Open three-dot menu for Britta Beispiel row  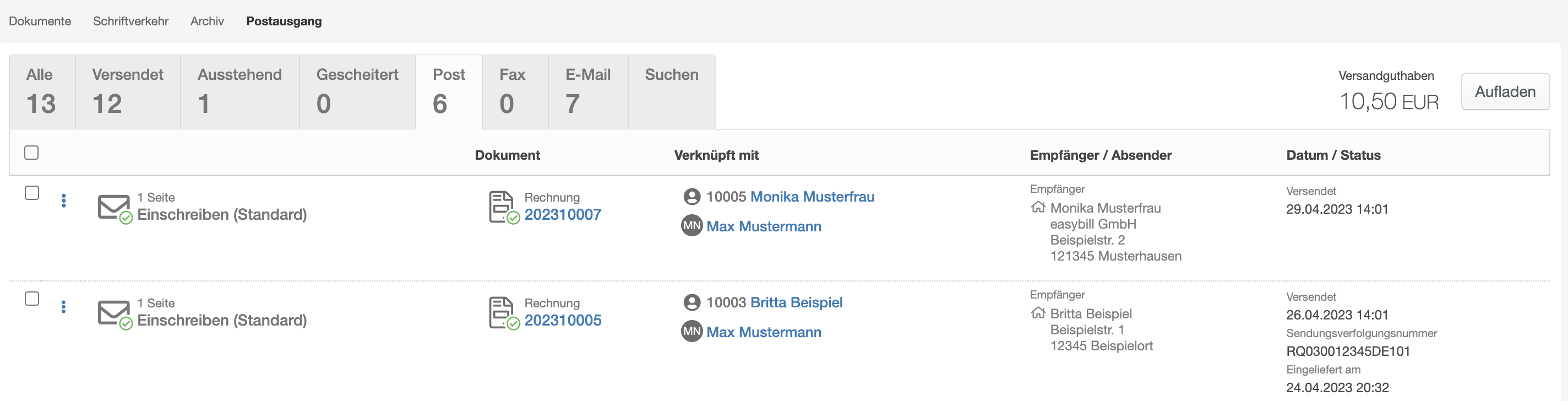click(x=64, y=307)
